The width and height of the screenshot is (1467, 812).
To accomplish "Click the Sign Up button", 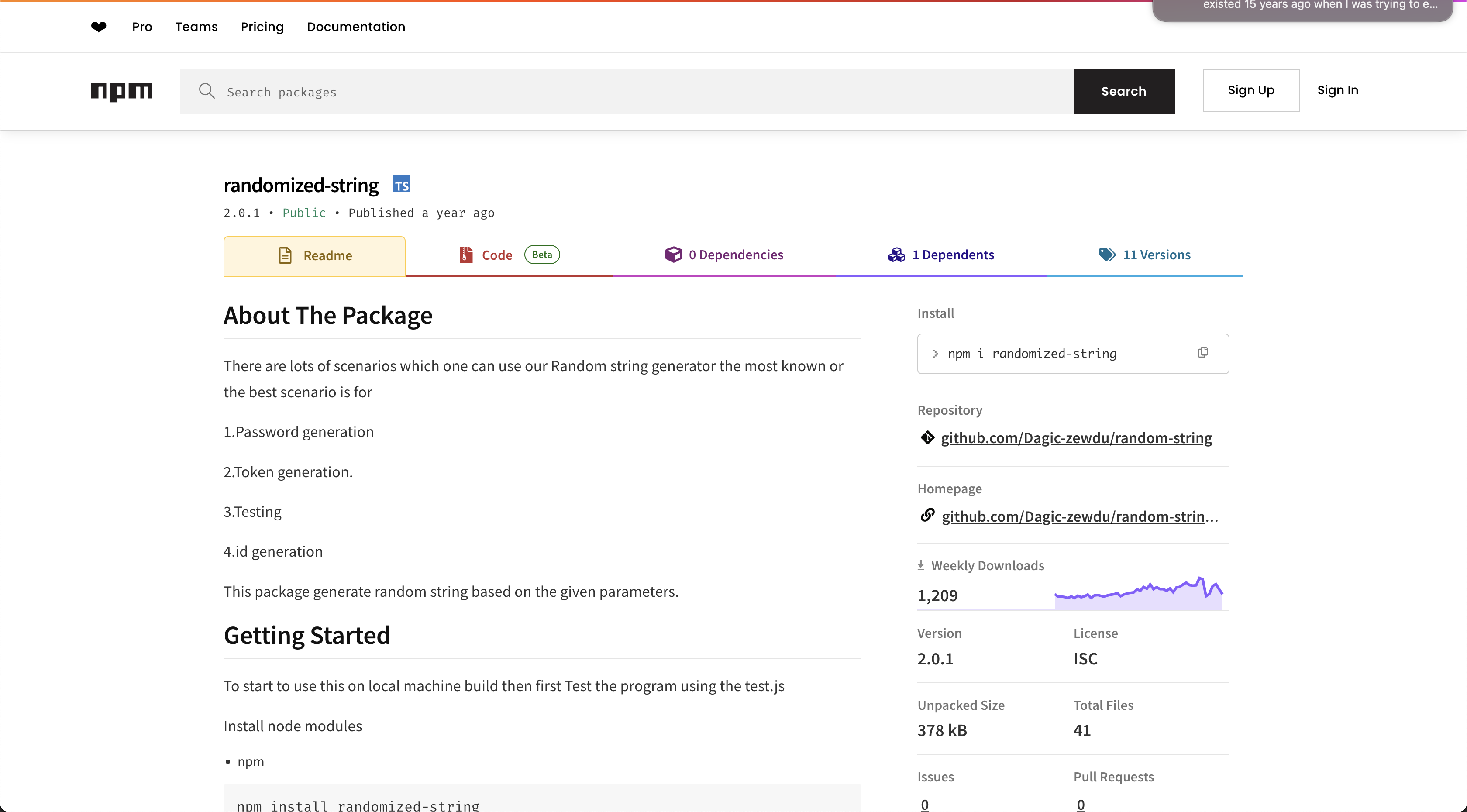I will pos(1251,90).
